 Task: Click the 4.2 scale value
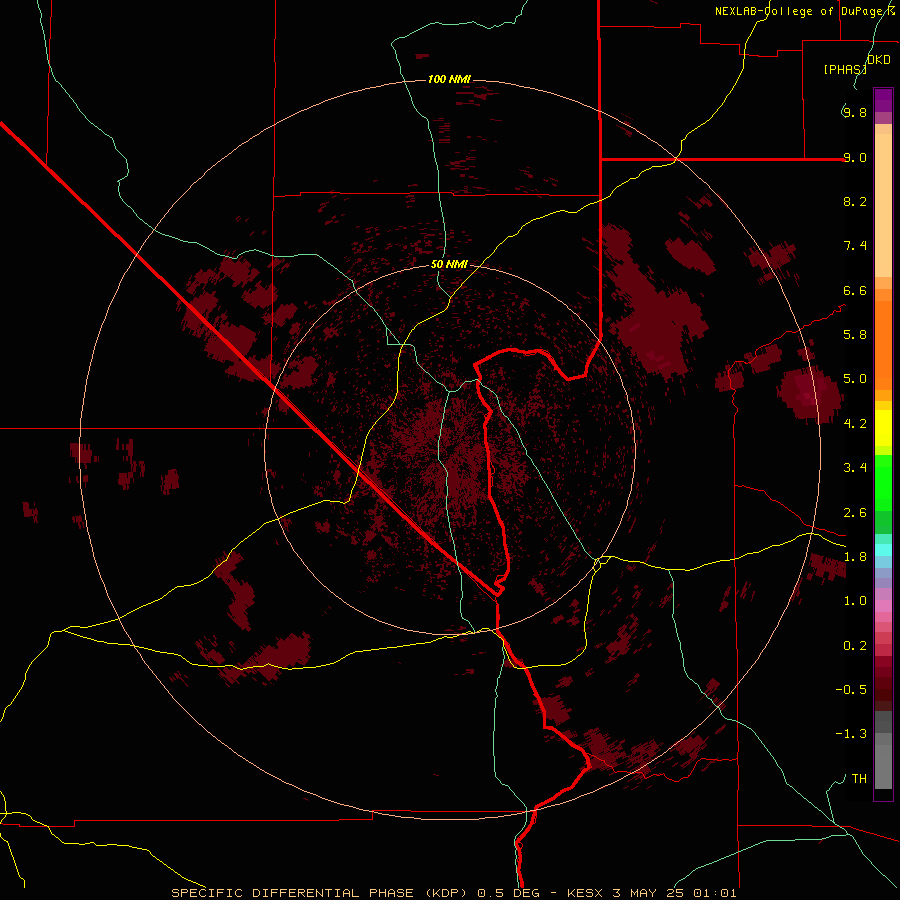pyautogui.click(x=855, y=424)
